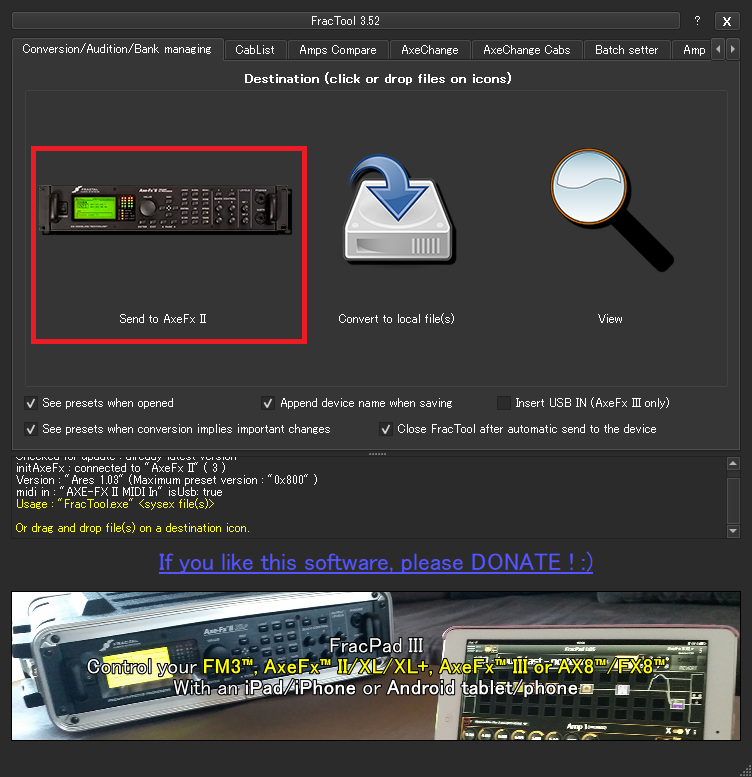752x777 pixels.
Task: Open the partially visible Amp tab
Action: click(694, 50)
